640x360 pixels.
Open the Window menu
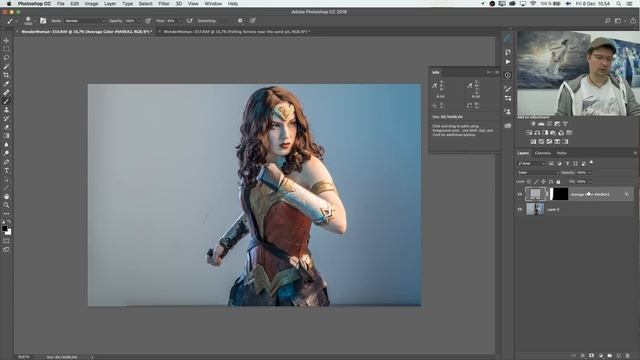[213, 4]
